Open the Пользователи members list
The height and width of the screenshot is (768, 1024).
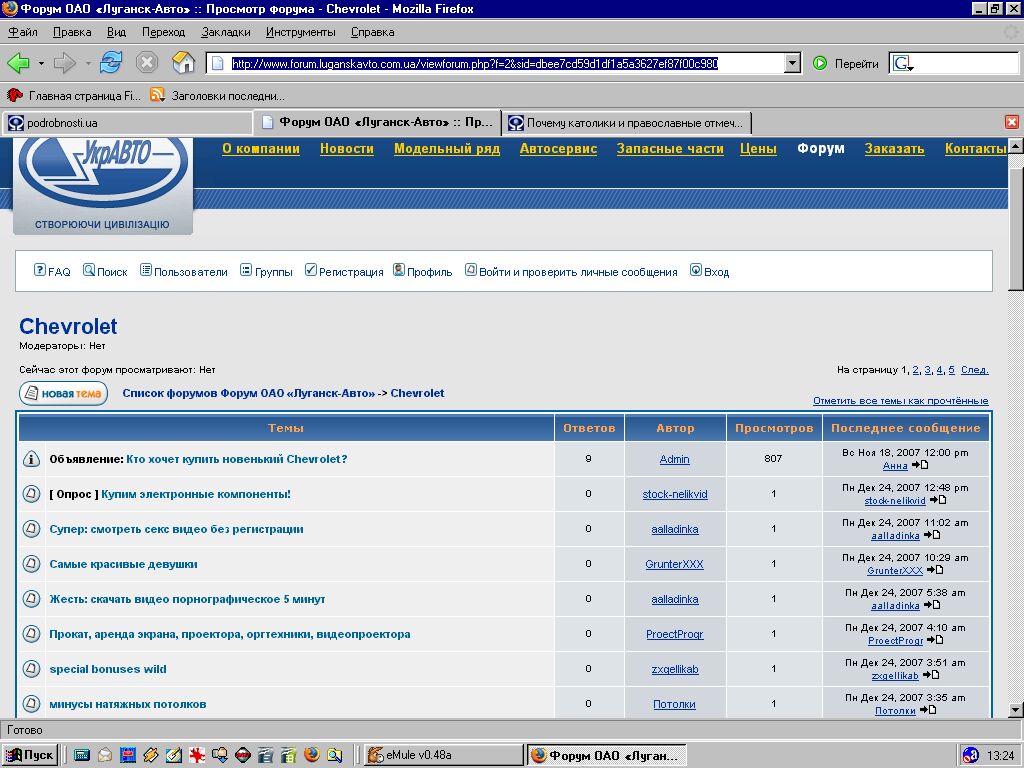point(184,271)
